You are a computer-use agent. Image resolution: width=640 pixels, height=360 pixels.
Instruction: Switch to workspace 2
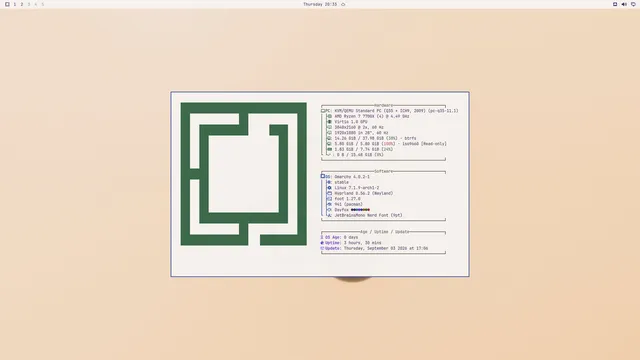coord(22,4)
